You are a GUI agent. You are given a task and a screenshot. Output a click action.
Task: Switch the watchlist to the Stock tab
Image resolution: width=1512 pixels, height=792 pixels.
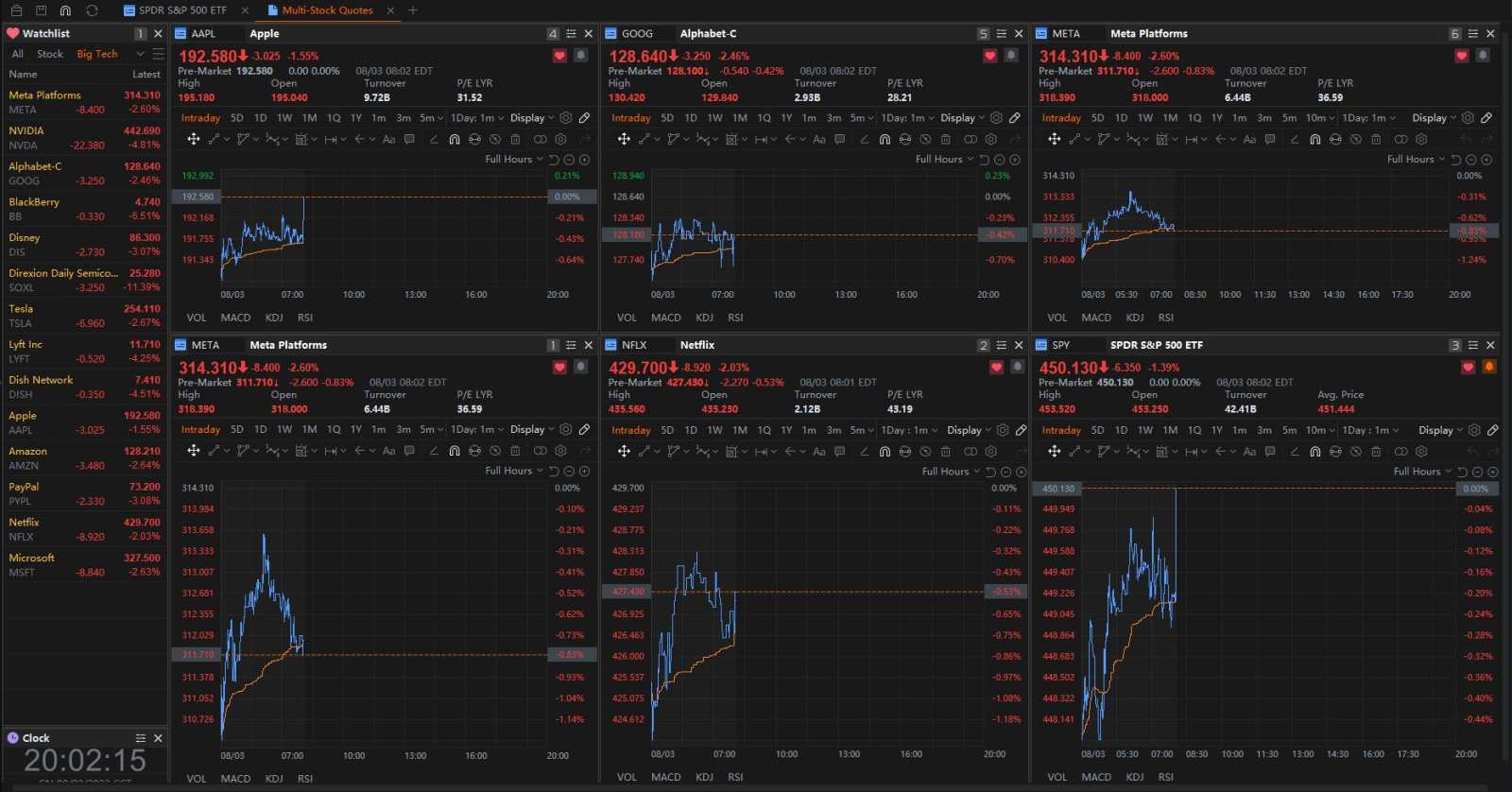click(50, 54)
